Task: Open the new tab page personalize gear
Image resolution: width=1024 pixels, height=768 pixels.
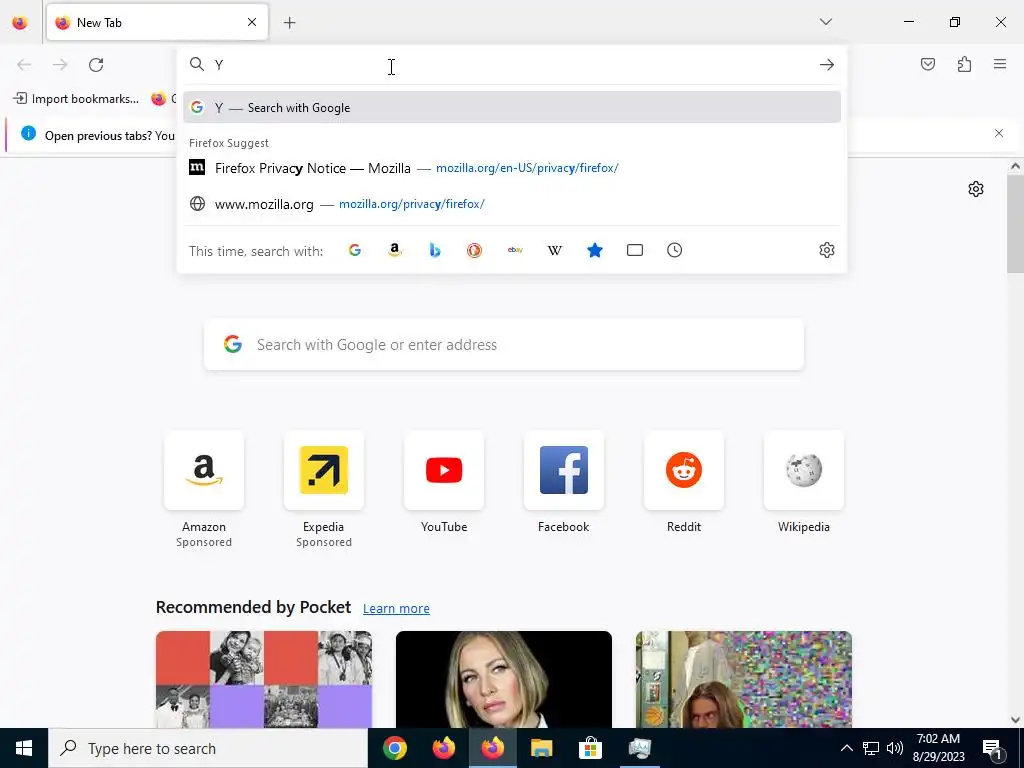Action: click(976, 189)
